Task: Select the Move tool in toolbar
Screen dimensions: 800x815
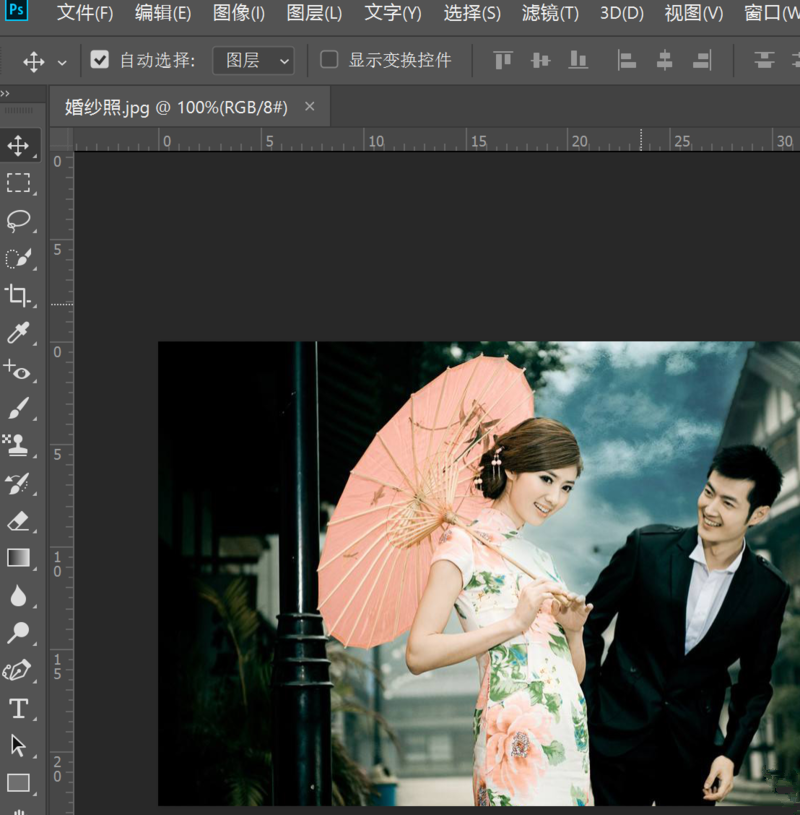Action: [18, 146]
